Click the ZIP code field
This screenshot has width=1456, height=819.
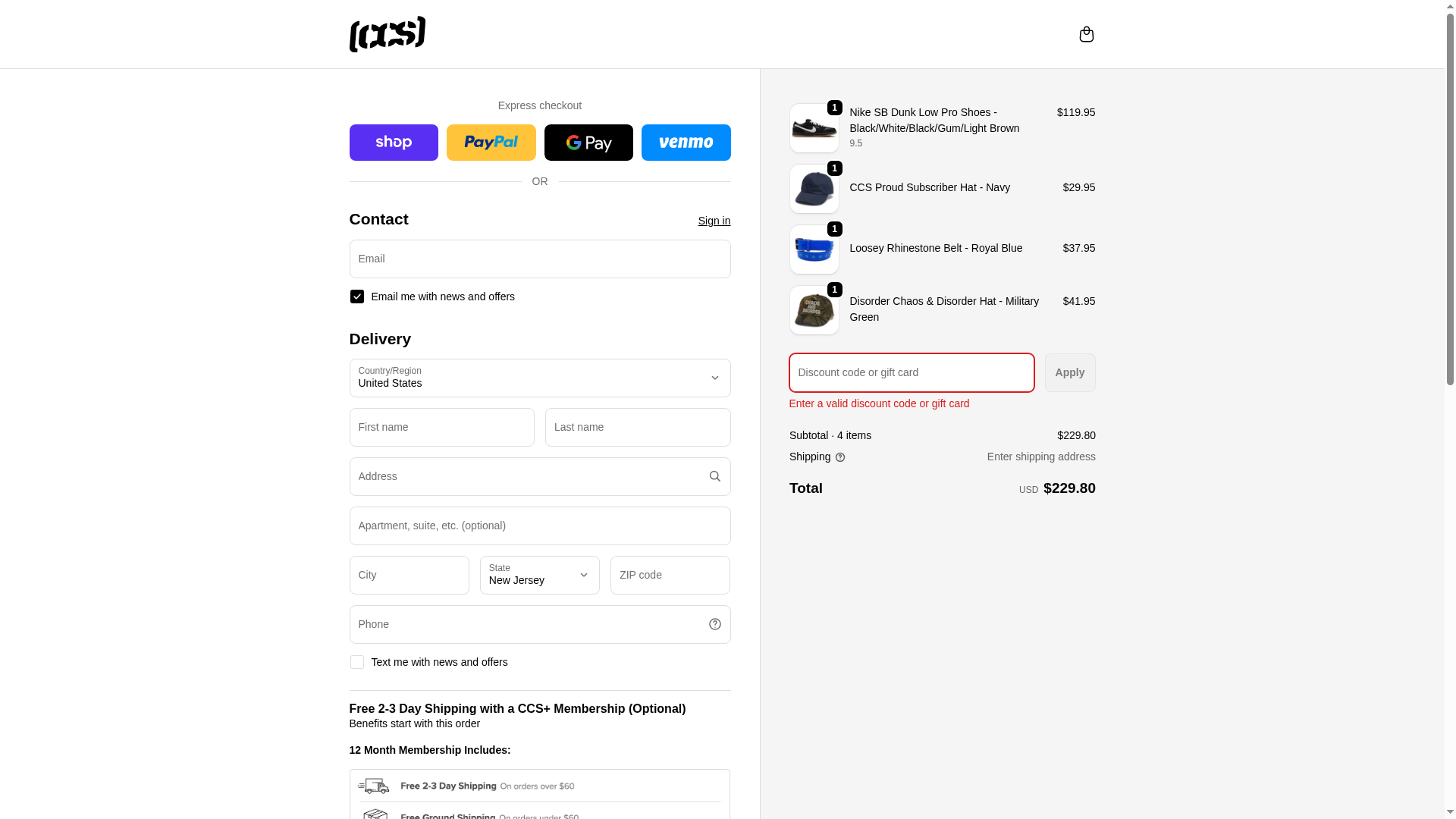(x=670, y=575)
